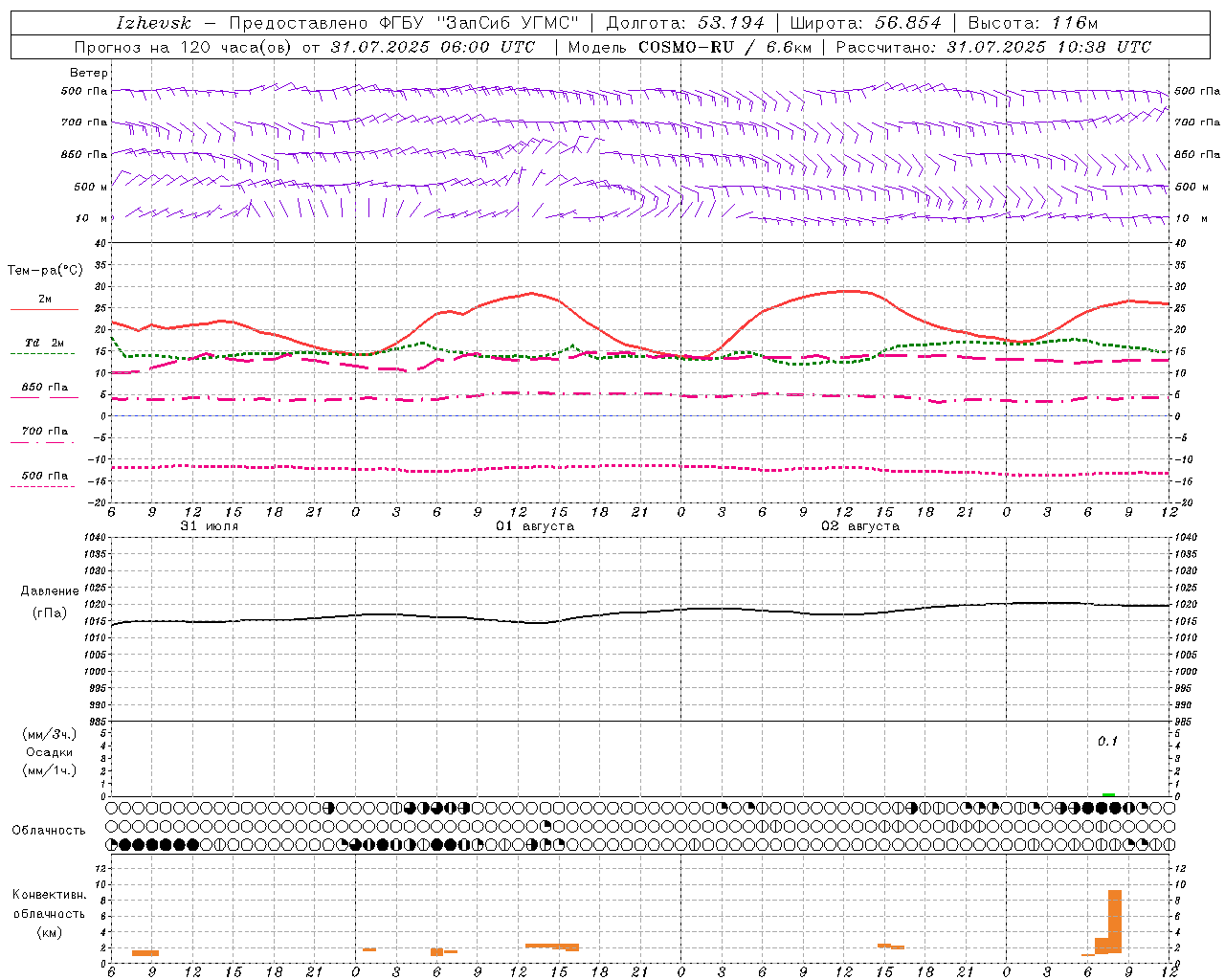Click the 'Осадки' precipitation label
1225x980 pixels.
pyautogui.click(x=50, y=752)
